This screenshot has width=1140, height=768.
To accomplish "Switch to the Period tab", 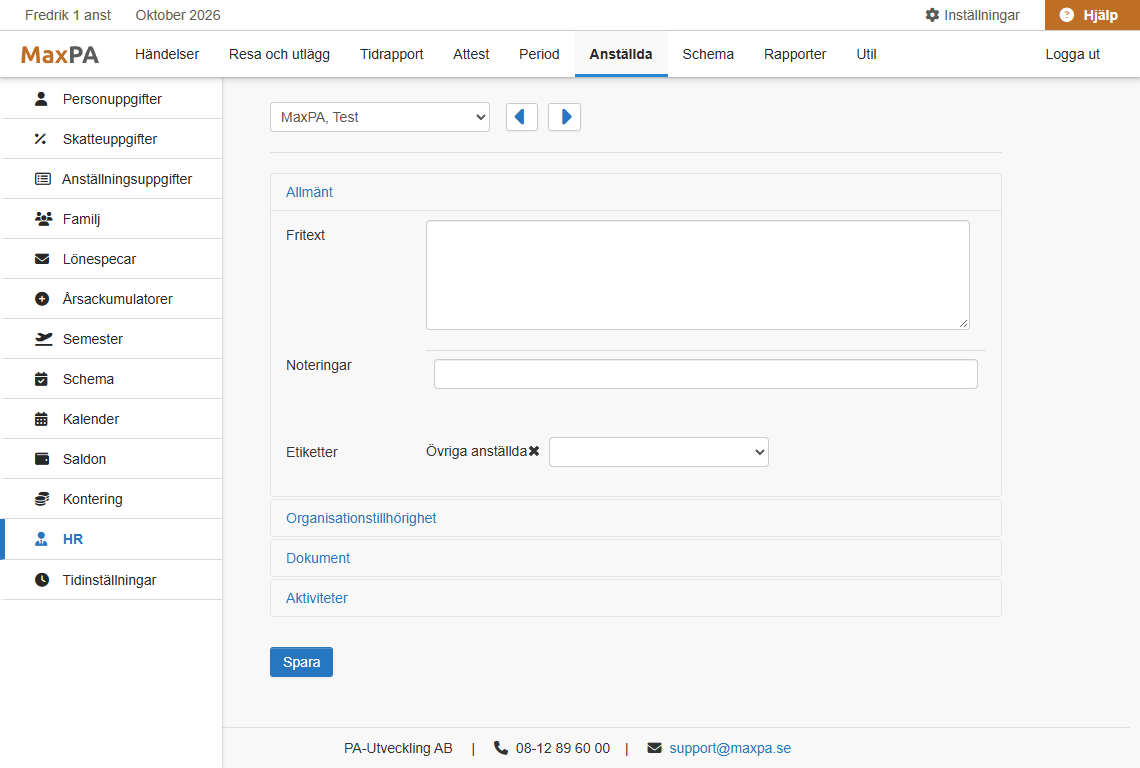I will pyautogui.click(x=539, y=55).
